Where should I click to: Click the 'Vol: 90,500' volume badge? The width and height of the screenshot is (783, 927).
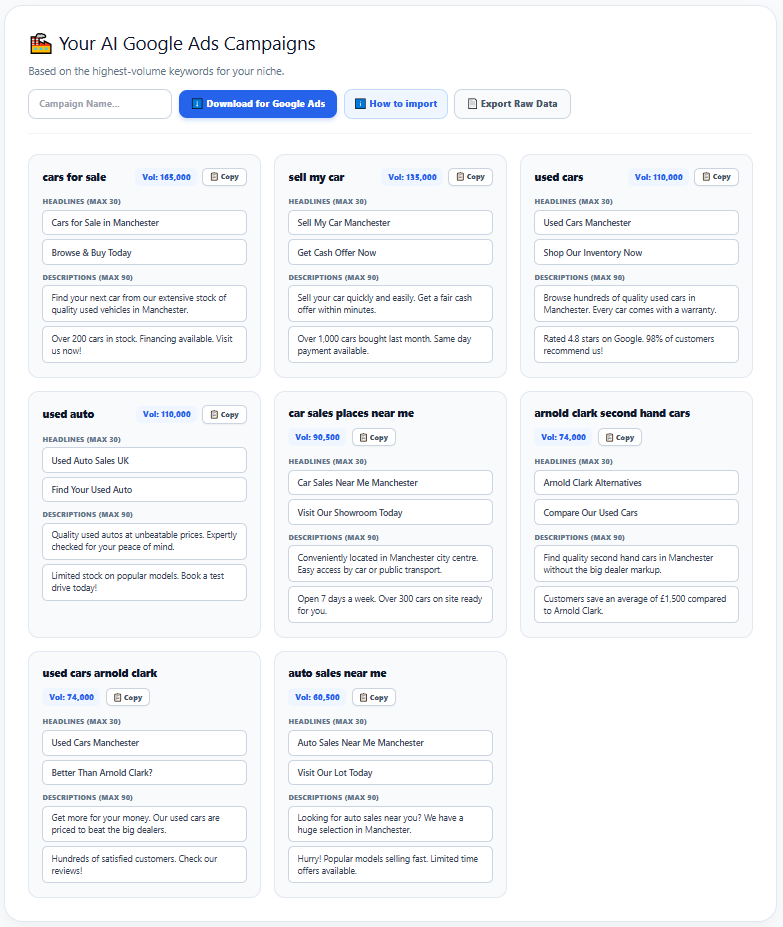318,437
